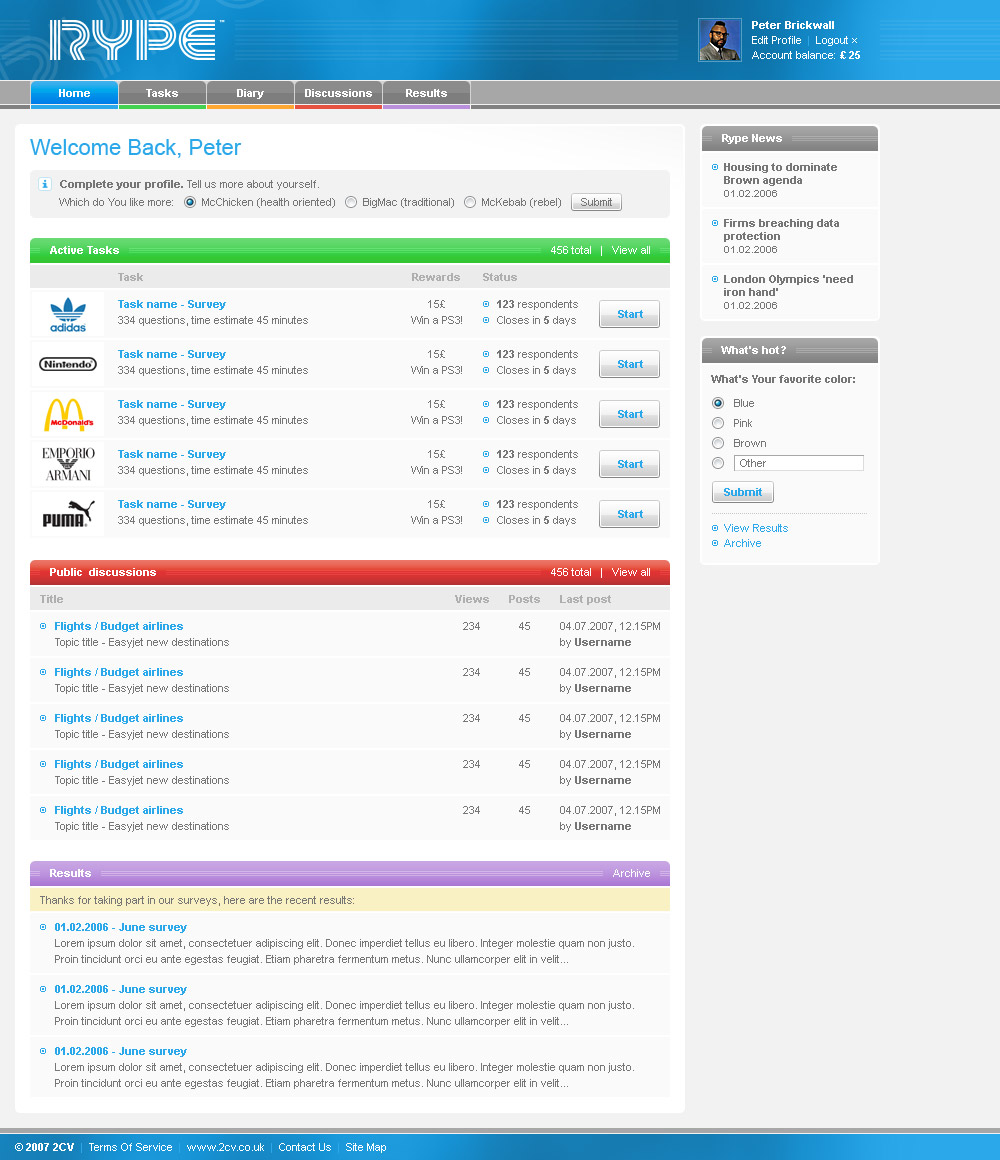This screenshot has height=1160, width=1000.
Task: Open the Diary tab
Action: coord(250,94)
